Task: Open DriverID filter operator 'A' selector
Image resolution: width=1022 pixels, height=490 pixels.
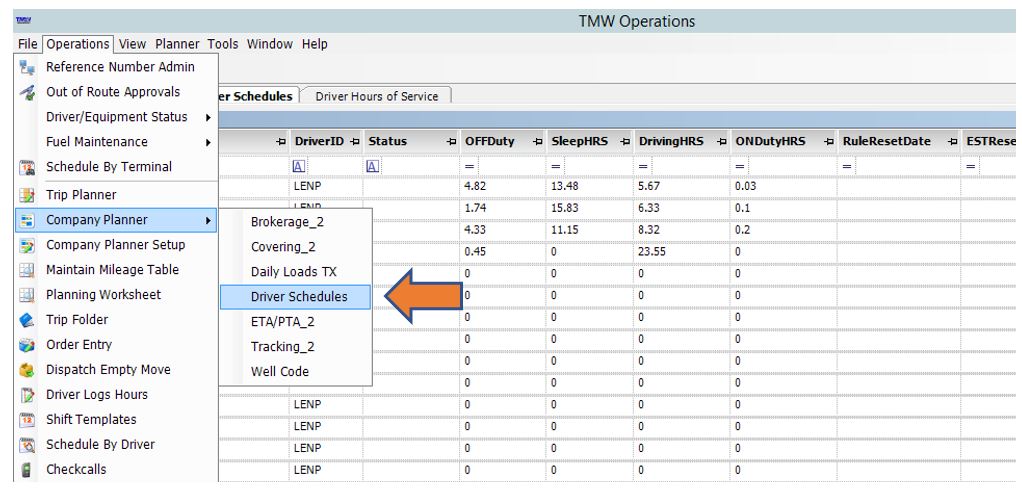Action: pos(299,167)
